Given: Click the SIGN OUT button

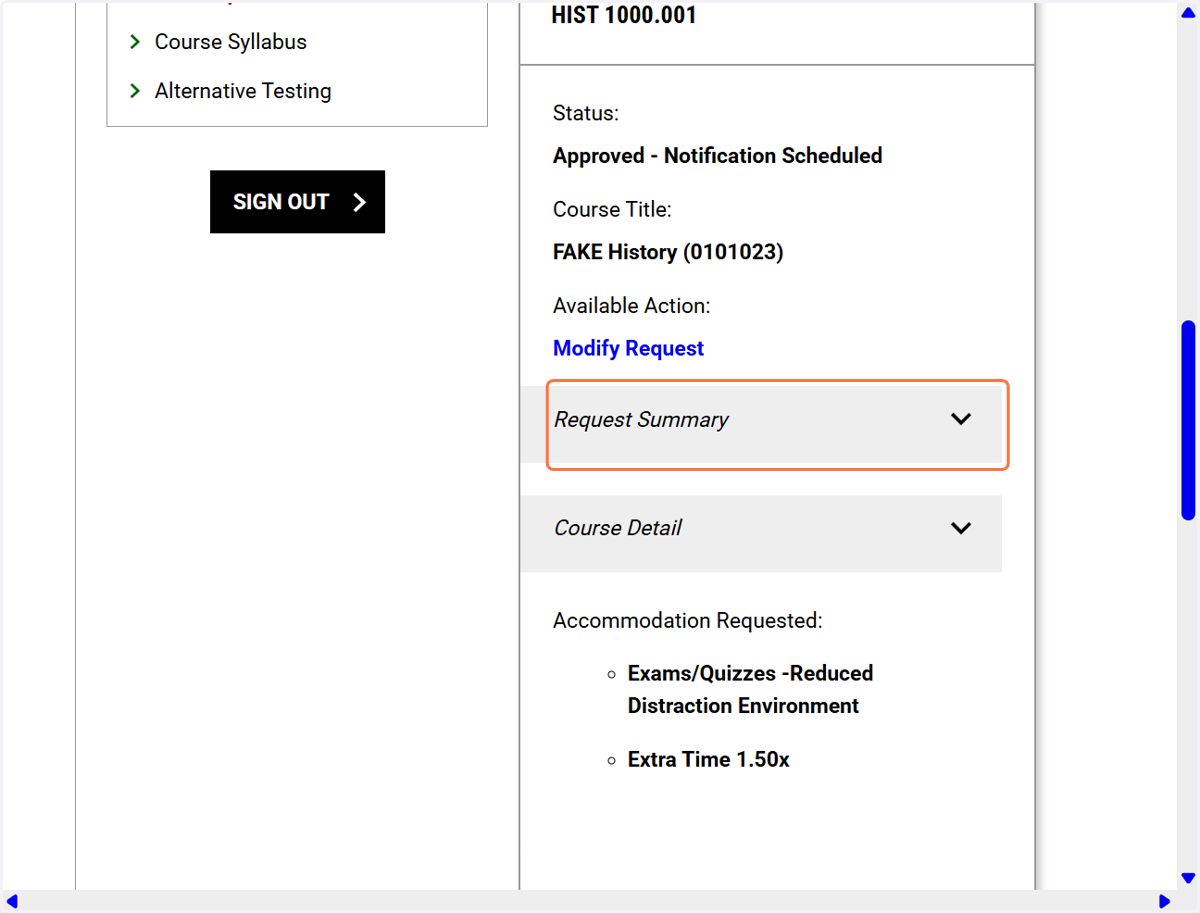Looking at the screenshot, I should [x=297, y=202].
